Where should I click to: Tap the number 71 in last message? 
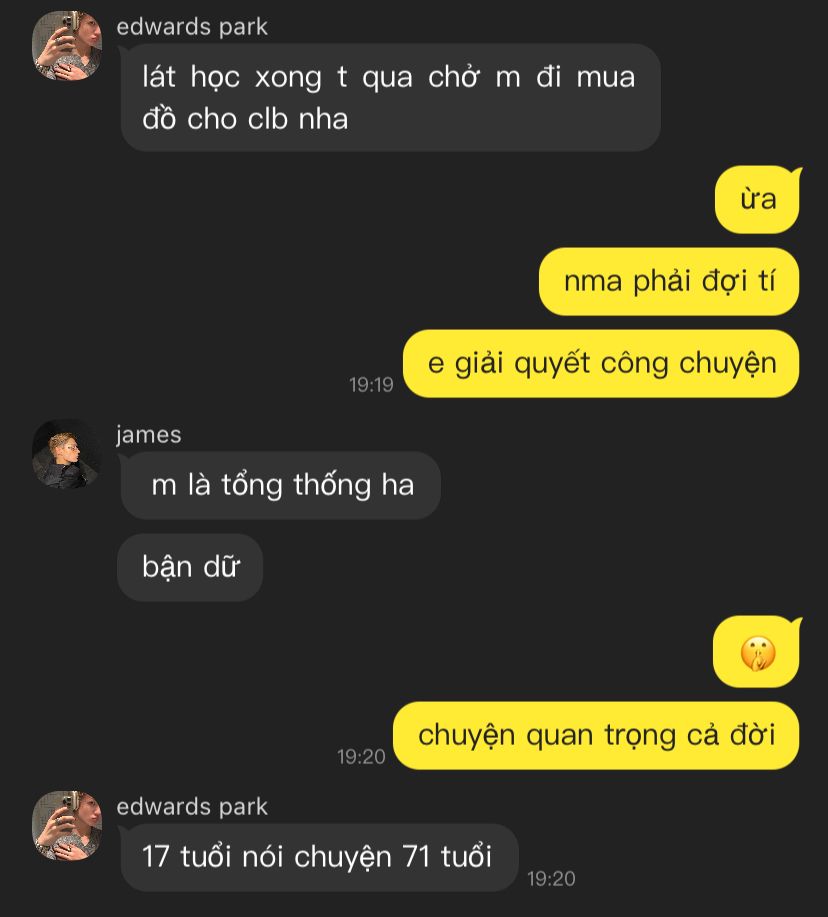pos(417,857)
